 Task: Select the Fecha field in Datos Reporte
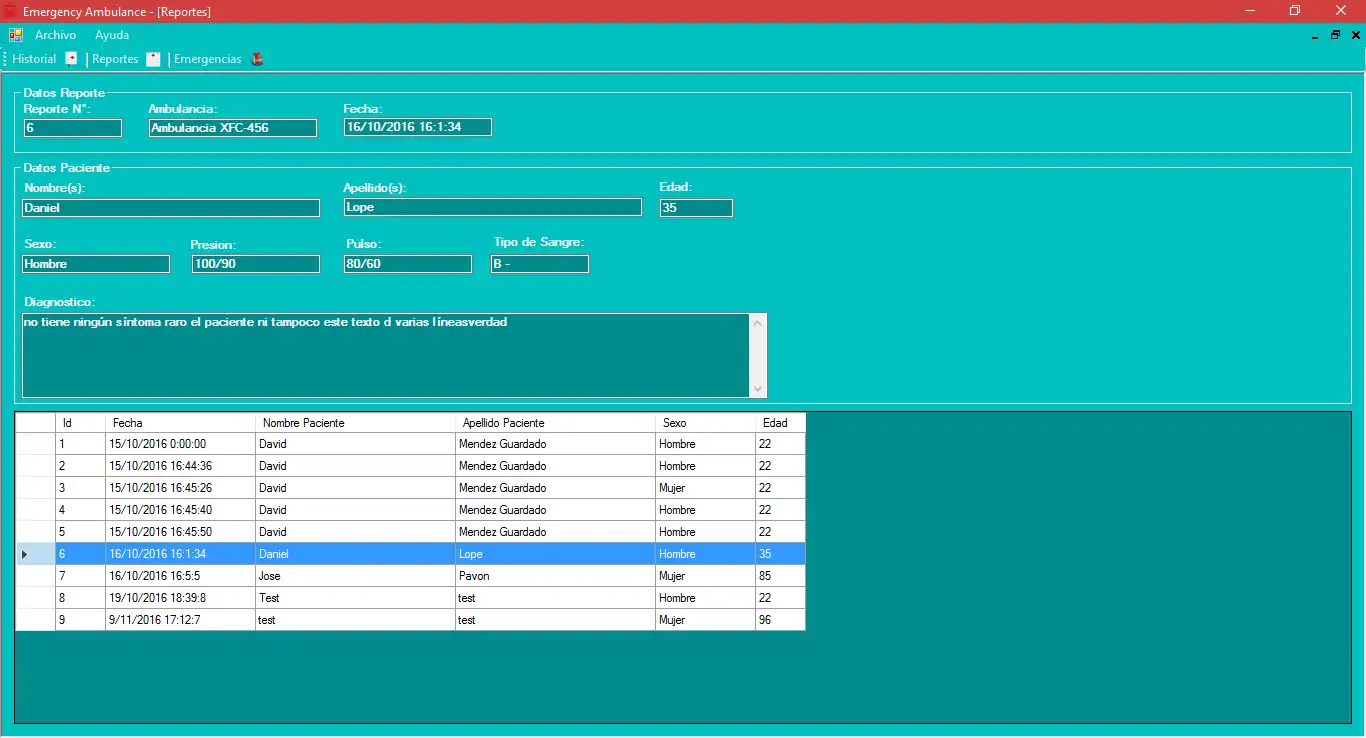[417, 127]
